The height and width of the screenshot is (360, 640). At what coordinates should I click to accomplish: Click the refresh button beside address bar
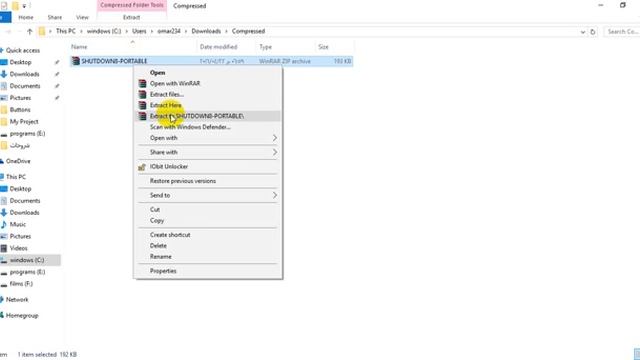(593, 31)
